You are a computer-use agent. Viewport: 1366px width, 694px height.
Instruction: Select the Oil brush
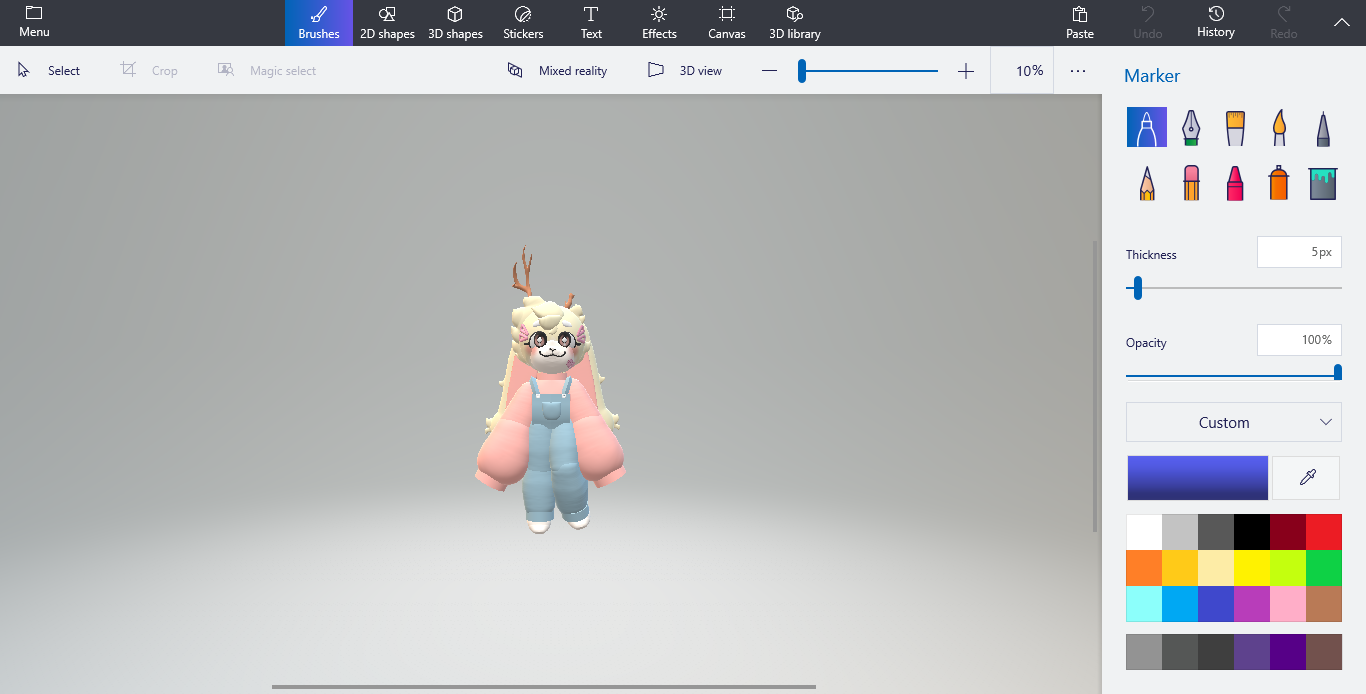[x=1235, y=128]
